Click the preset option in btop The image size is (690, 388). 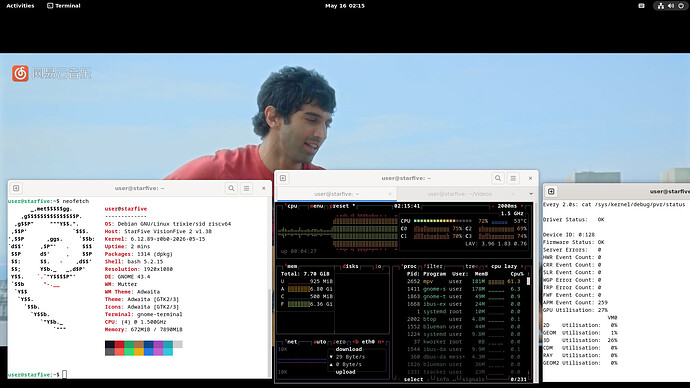click(339, 206)
